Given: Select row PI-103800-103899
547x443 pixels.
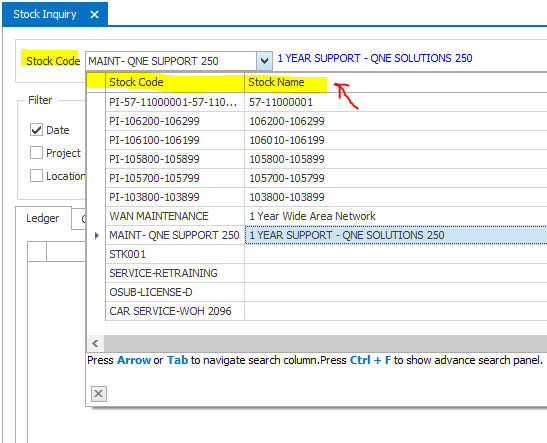Looking at the screenshot, I should pyautogui.click(x=175, y=197).
